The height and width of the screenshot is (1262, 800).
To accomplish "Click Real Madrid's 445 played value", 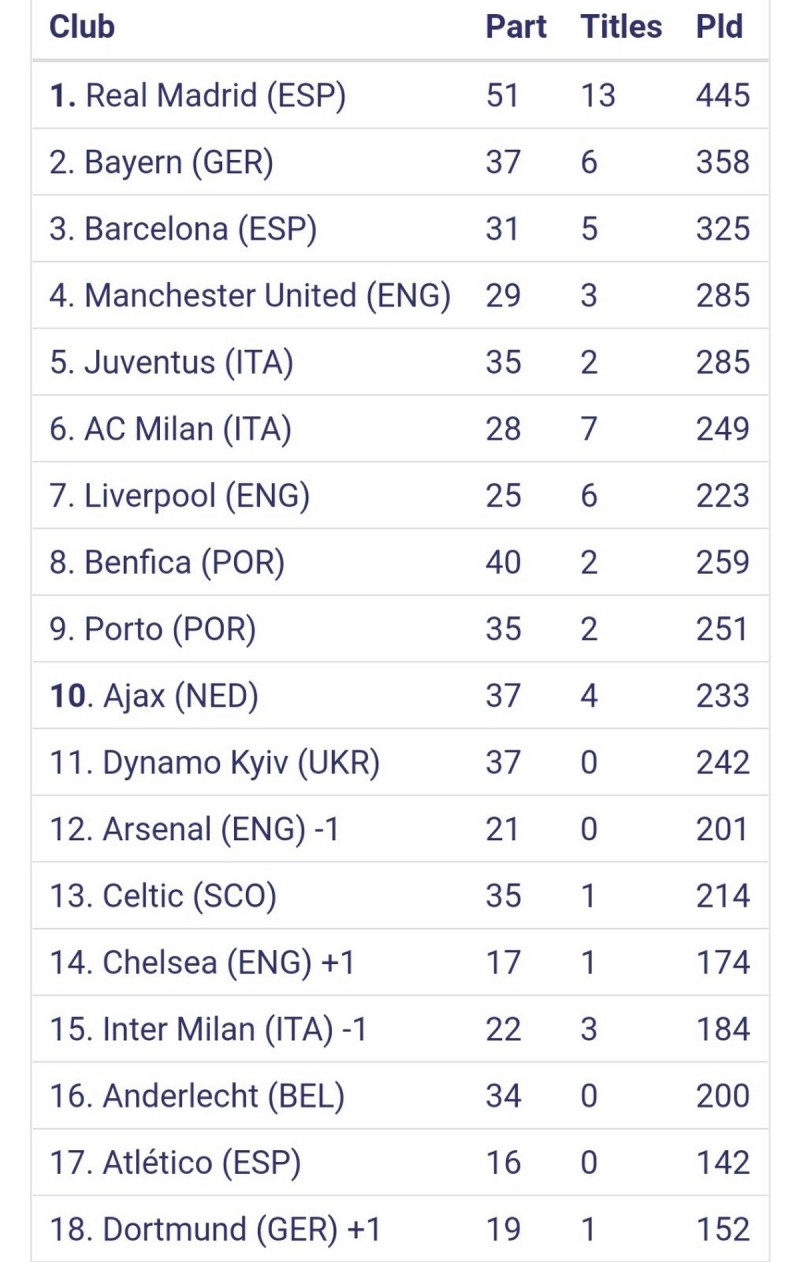I will click(x=723, y=96).
